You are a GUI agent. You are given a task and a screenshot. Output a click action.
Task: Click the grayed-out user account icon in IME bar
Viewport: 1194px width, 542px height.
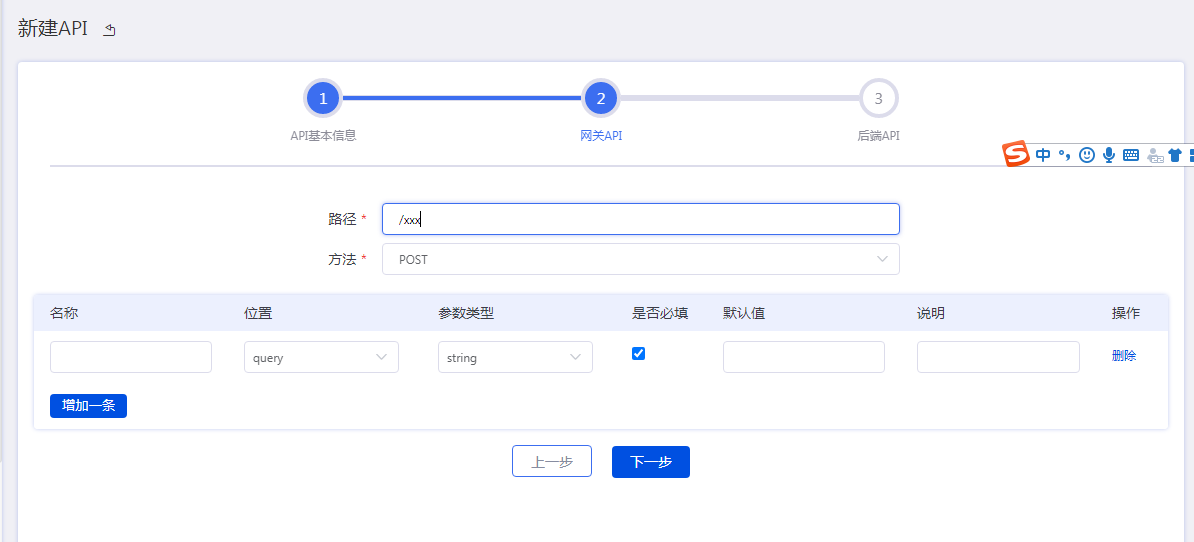(1155, 155)
